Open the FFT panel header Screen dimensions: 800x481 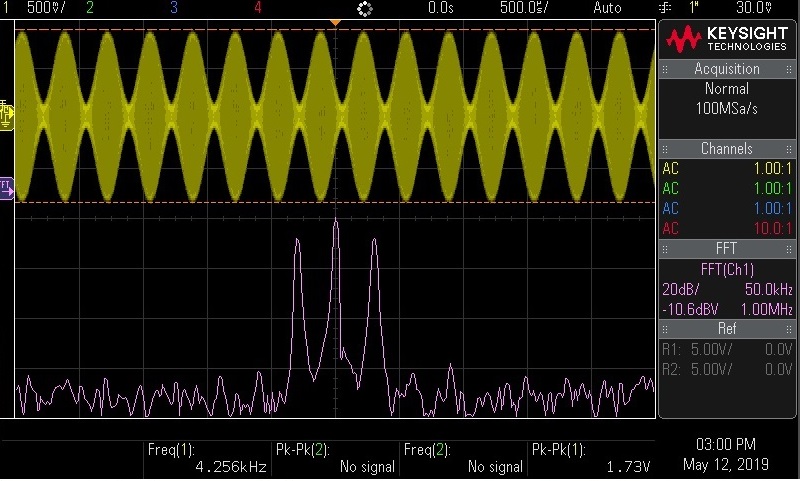727,248
